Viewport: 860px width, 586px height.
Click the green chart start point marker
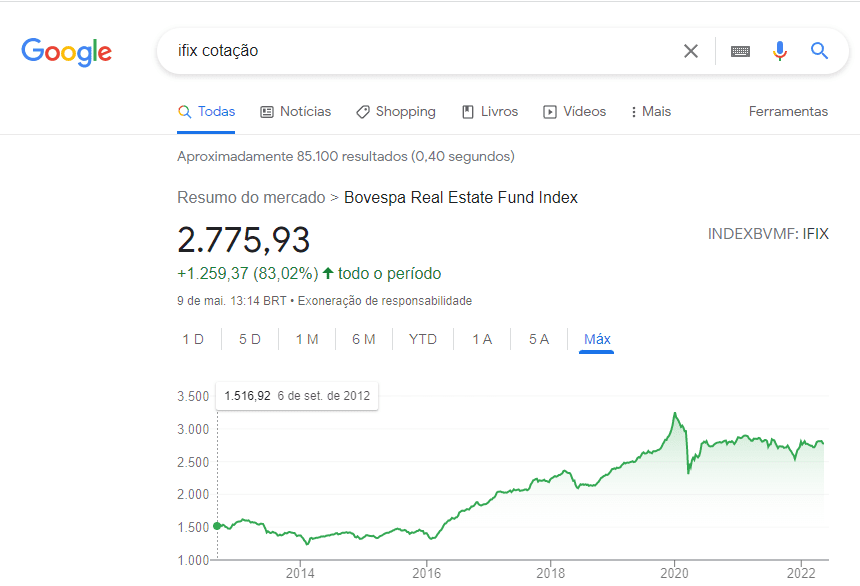[x=217, y=526]
